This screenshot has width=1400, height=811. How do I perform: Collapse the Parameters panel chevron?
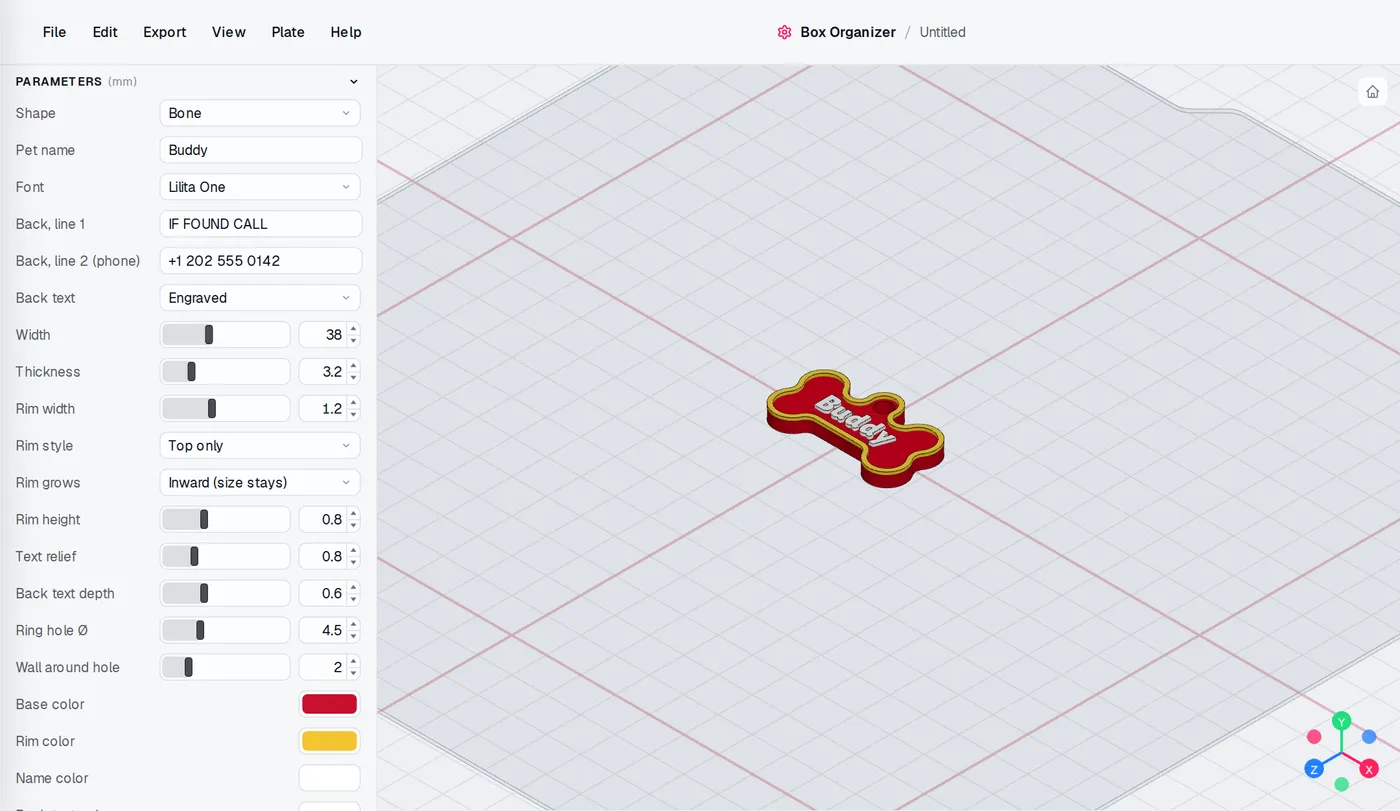coord(353,82)
